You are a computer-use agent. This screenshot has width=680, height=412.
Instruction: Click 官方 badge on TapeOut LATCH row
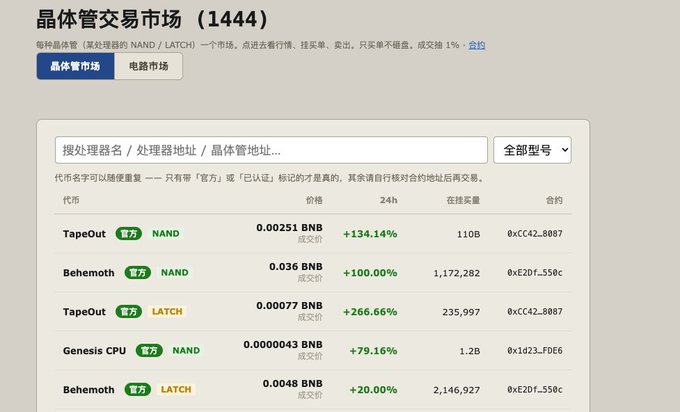(x=128, y=312)
